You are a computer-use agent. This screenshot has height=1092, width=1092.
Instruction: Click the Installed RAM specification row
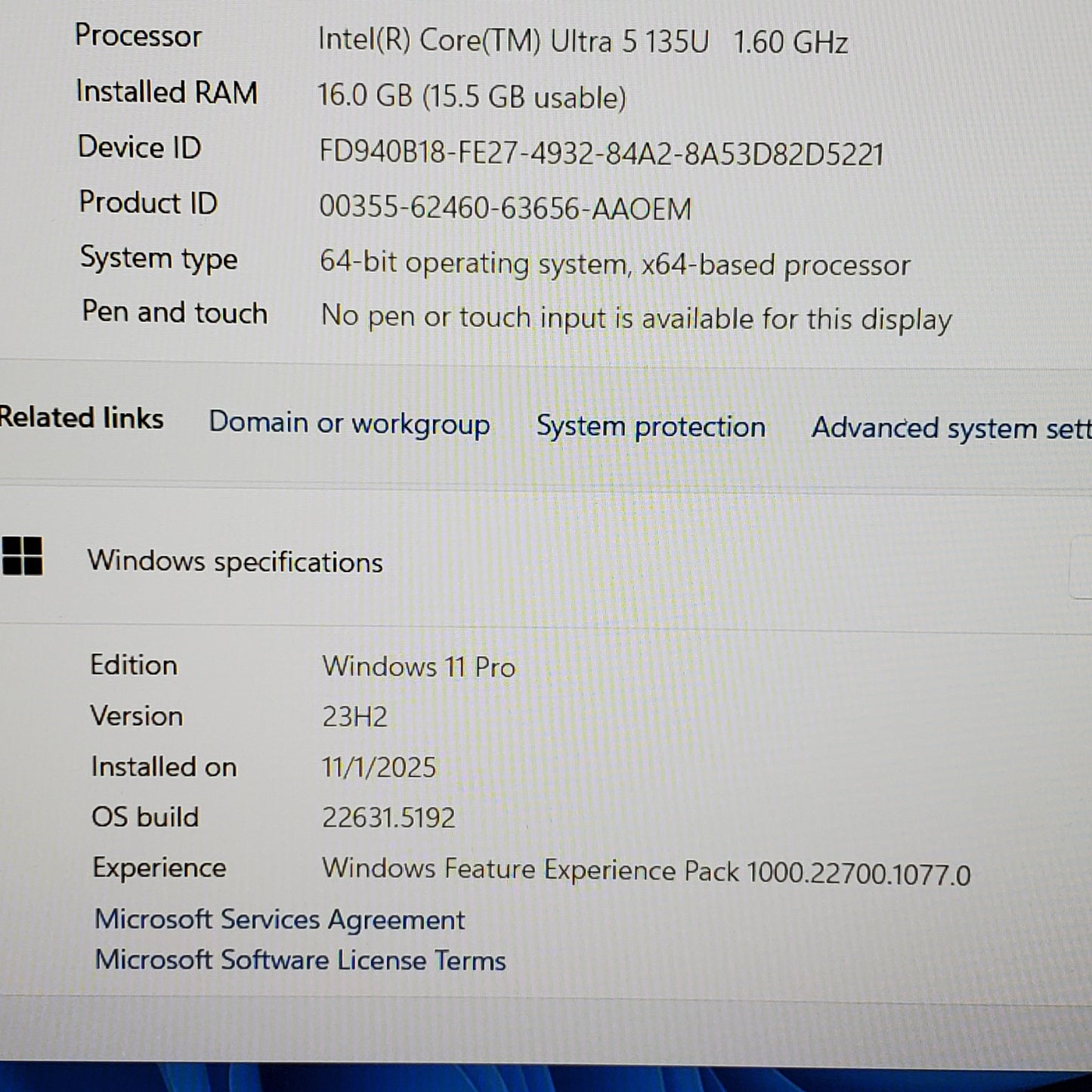coord(302,93)
